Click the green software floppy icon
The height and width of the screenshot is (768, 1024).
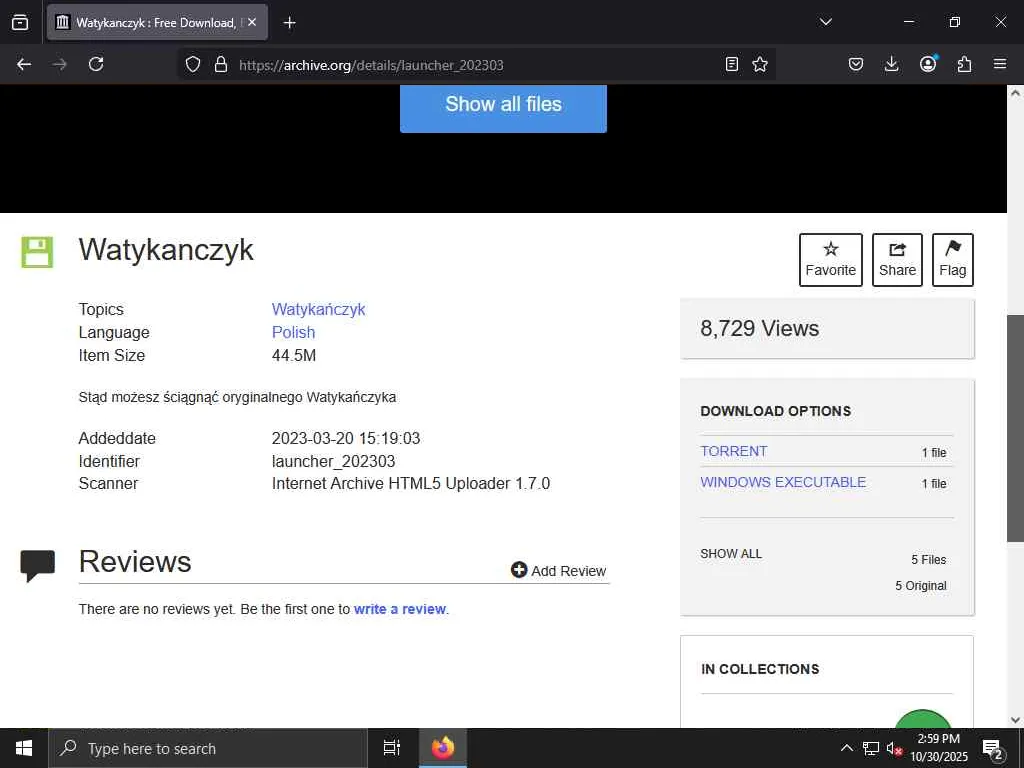tap(37, 252)
